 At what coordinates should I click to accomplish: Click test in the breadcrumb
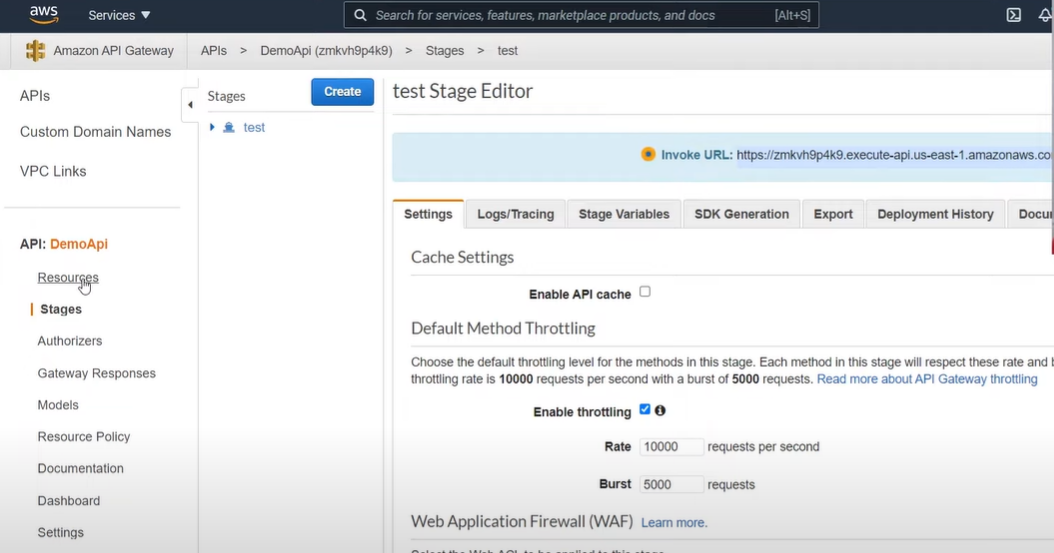pos(508,50)
